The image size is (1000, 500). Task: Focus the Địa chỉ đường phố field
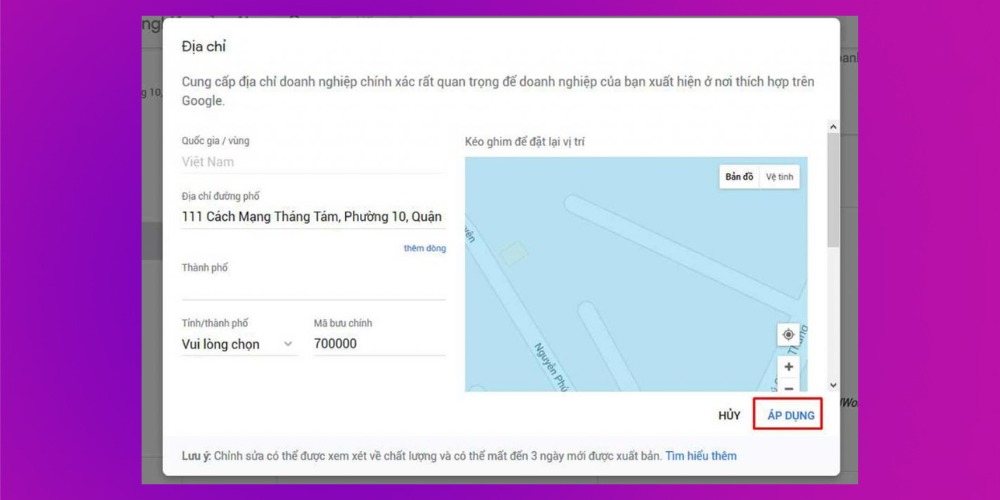(312, 216)
